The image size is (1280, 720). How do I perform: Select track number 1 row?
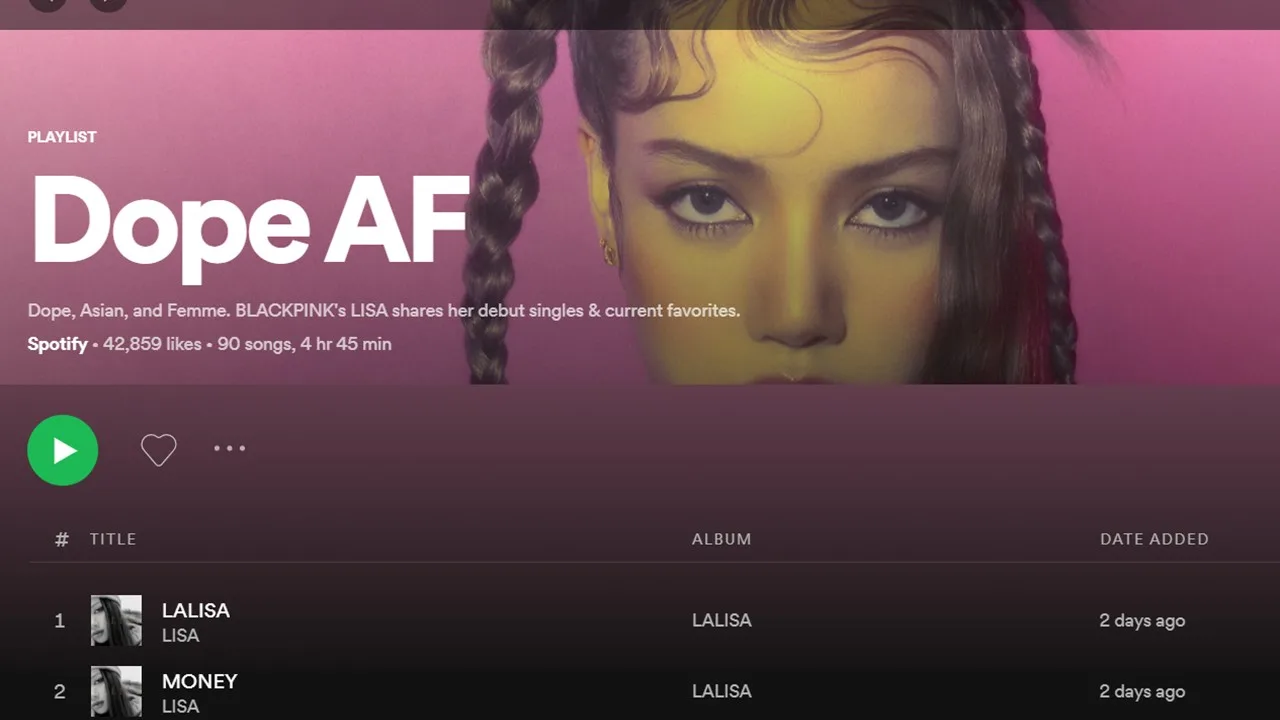click(x=640, y=621)
